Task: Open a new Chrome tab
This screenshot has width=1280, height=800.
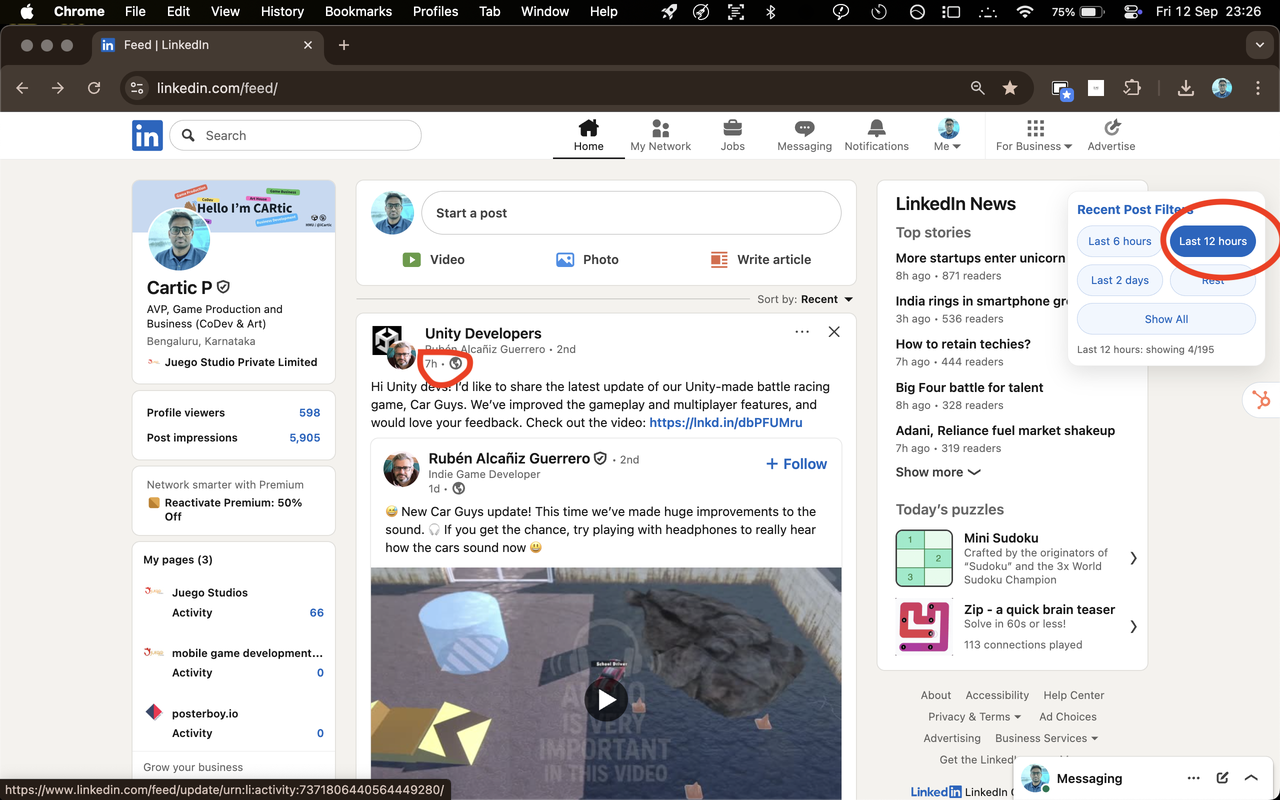Action: [343, 45]
